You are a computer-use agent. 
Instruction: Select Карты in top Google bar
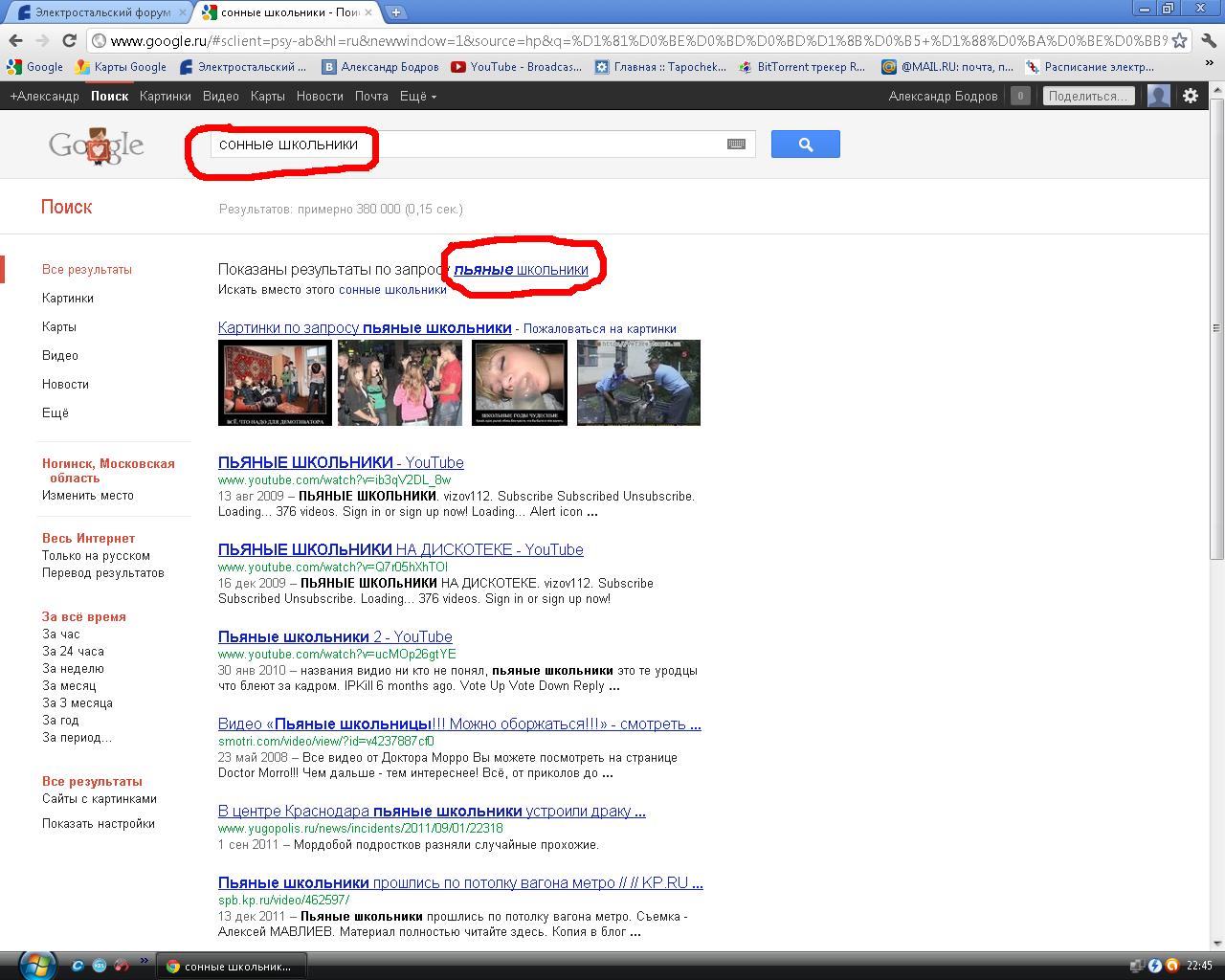click(268, 96)
